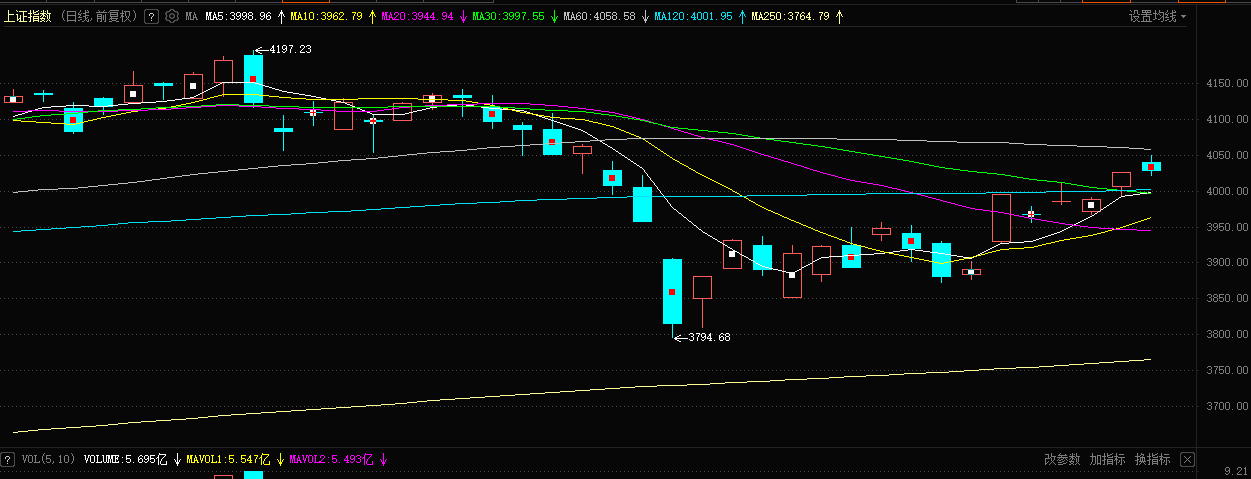The height and width of the screenshot is (479, 1251).
Task: Click the 加指标 button
Action: tap(1107, 459)
